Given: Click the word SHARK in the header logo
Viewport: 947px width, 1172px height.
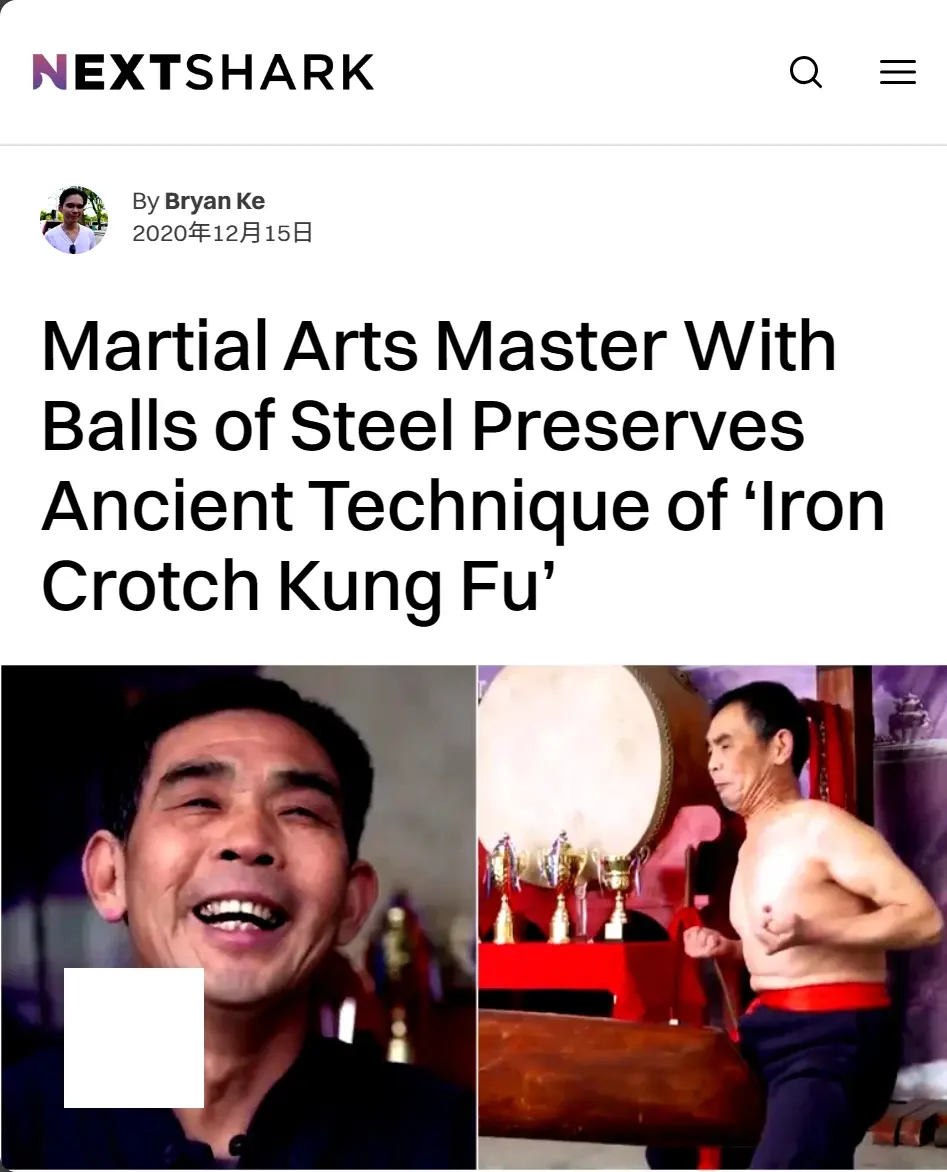Looking at the screenshot, I should [279, 72].
